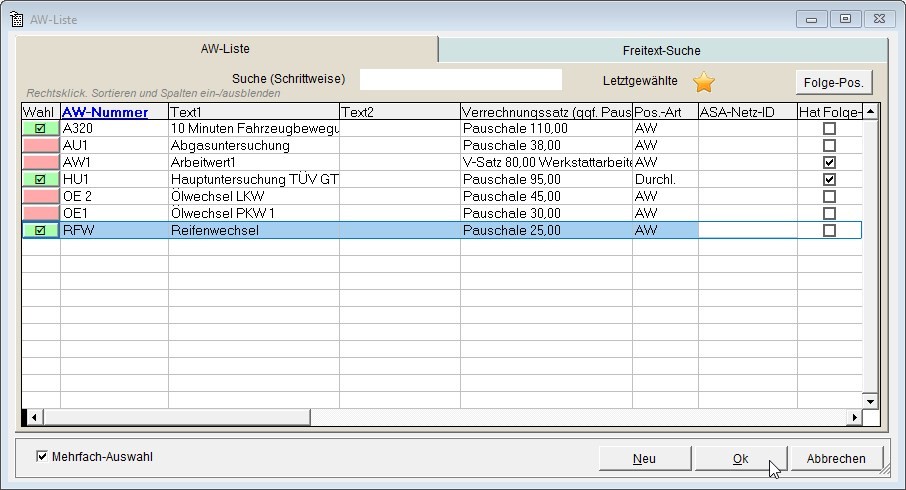Click the Pauschale 38,00 cell
The width and height of the screenshot is (906, 490).
pyautogui.click(x=547, y=145)
